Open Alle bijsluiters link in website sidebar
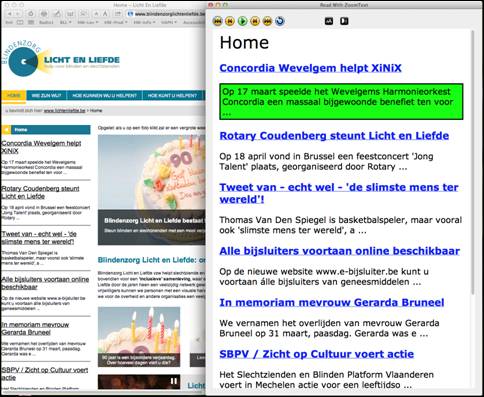The image size is (484, 397). (45, 283)
